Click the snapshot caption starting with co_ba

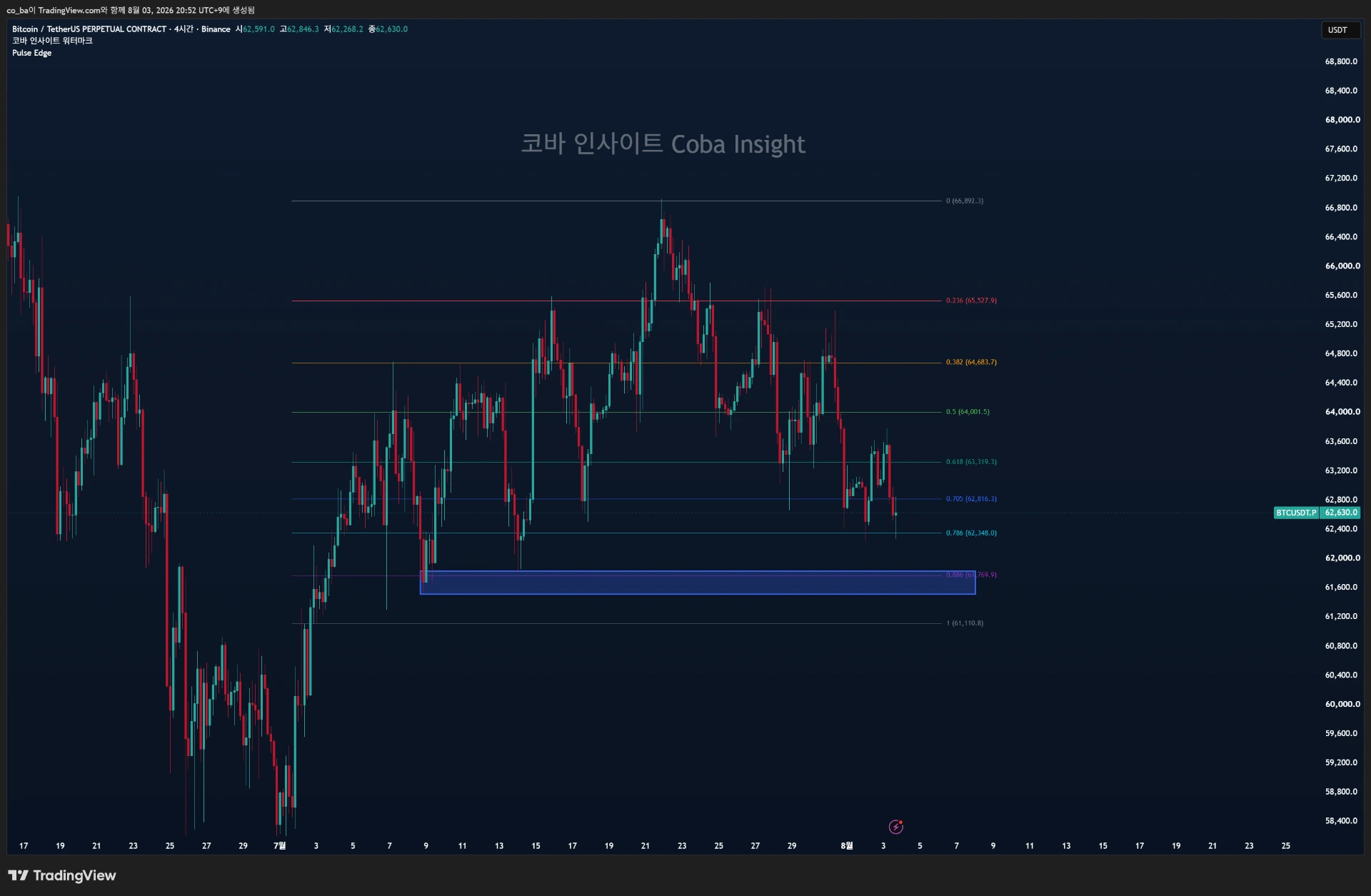point(131,10)
